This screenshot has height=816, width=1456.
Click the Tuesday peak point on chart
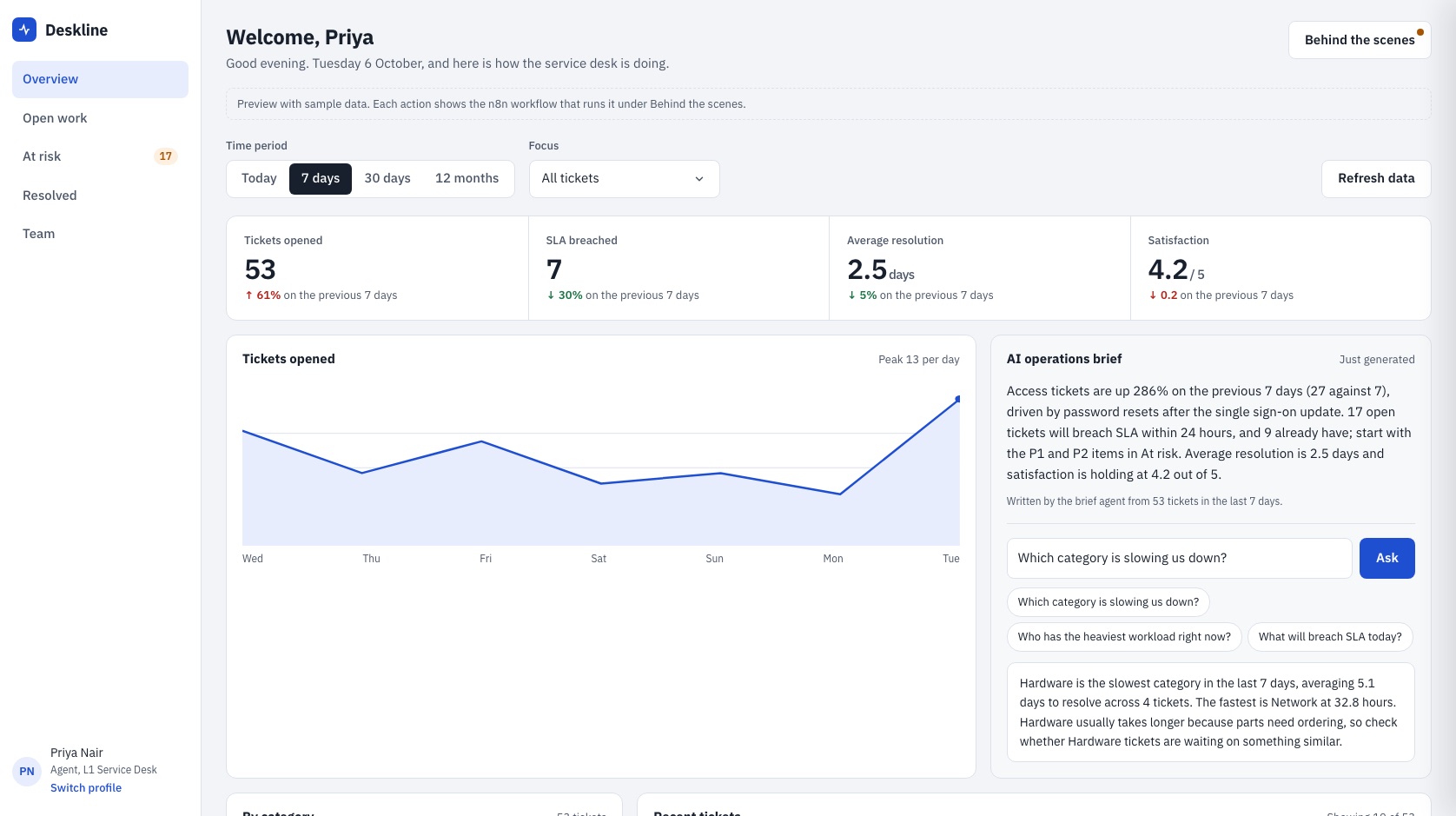click(958, 399)
